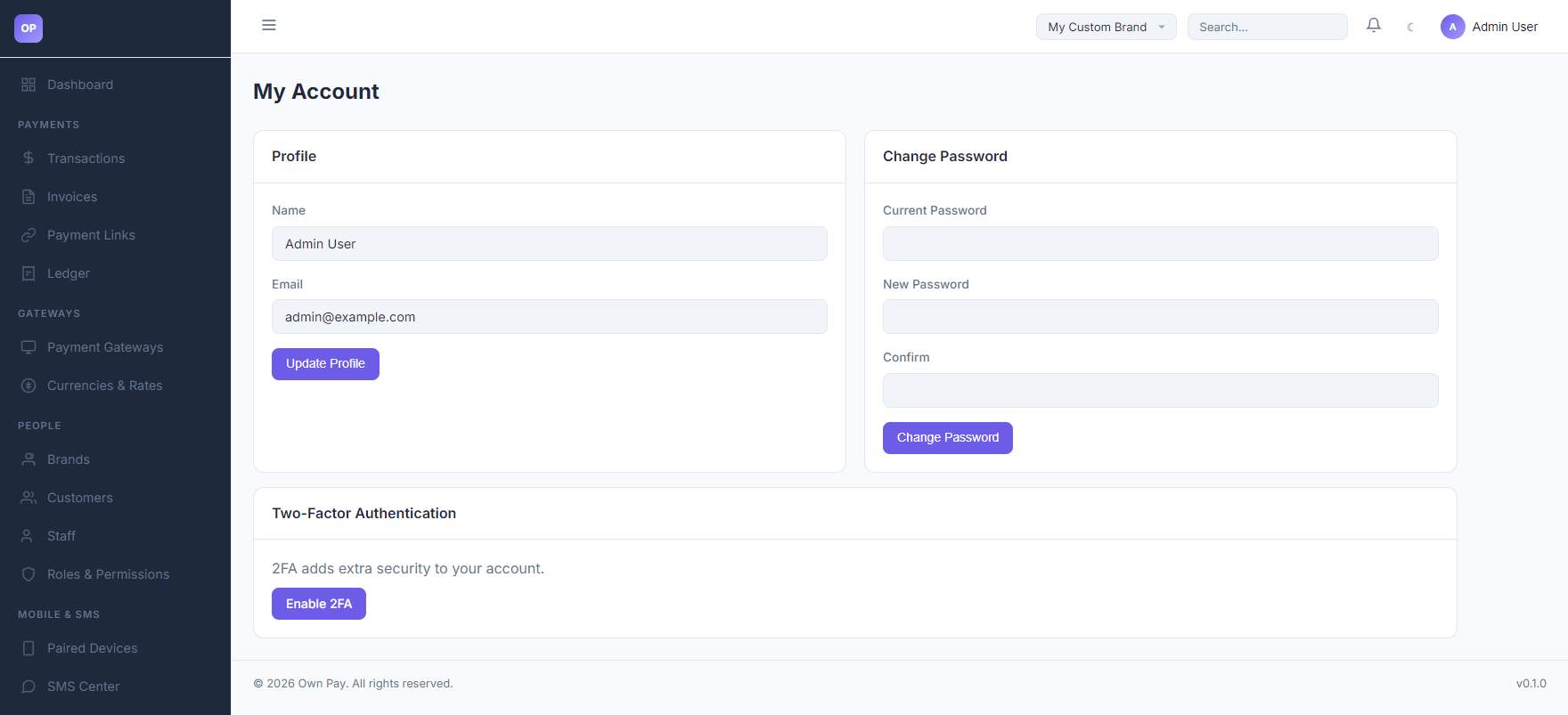This screenshot has height=715, width=1568.
Task: Click the PEOPLE section label
Action: tap(39, 426)
